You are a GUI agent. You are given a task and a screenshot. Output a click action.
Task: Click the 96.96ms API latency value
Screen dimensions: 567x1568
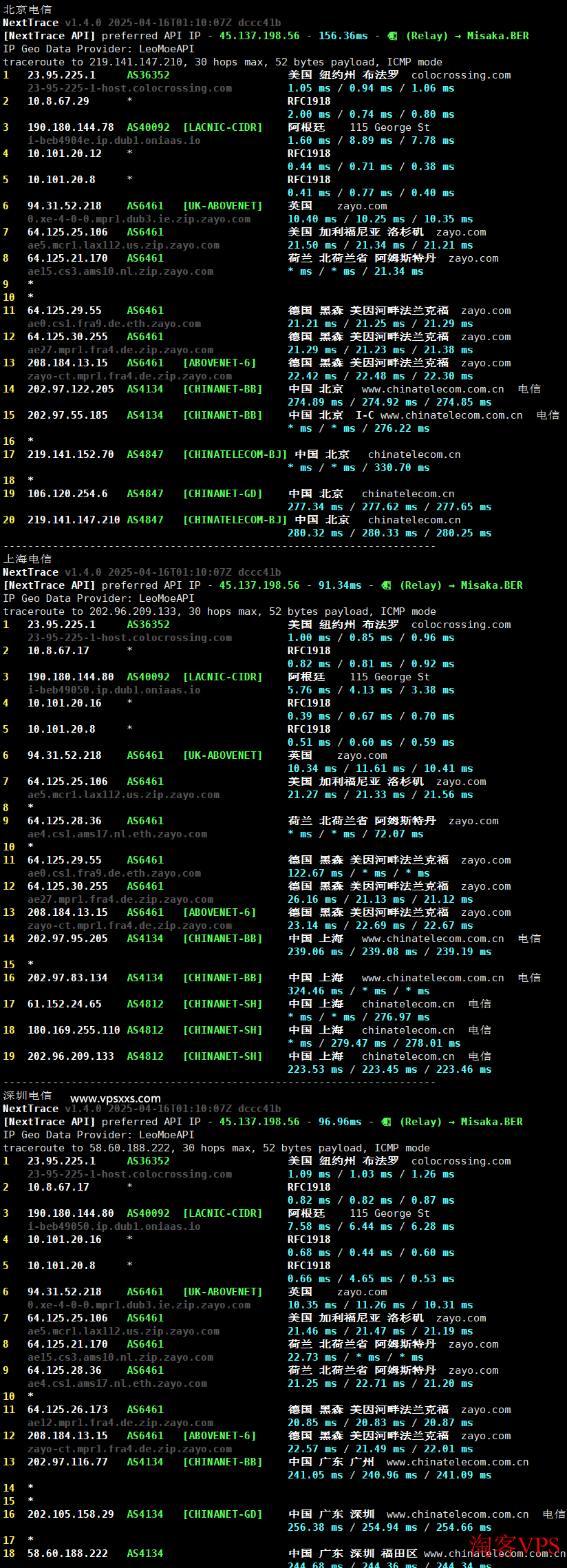[x=340, y=1122]
